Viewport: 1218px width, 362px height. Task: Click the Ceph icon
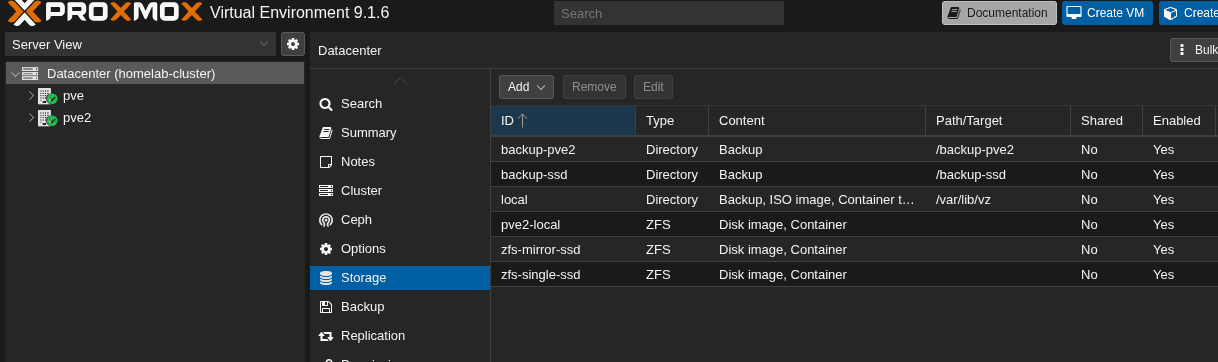click(x=325, y=220)
